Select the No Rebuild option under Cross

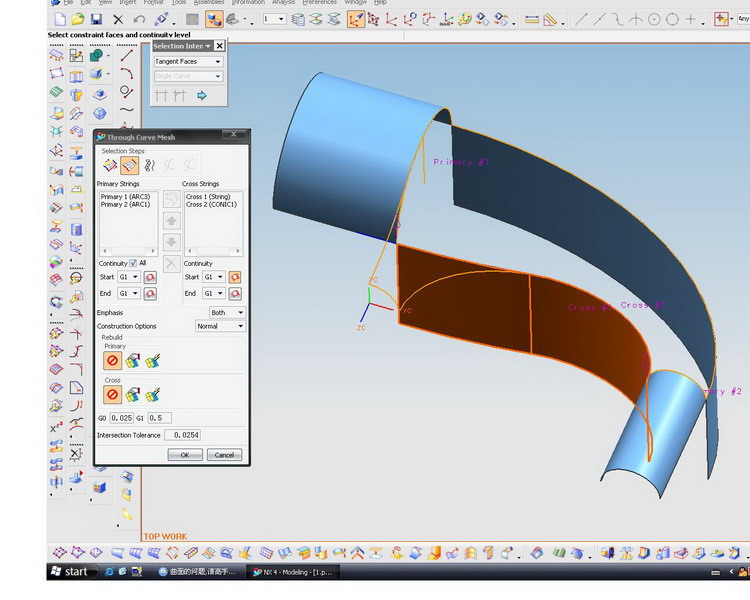coord(113,394)
